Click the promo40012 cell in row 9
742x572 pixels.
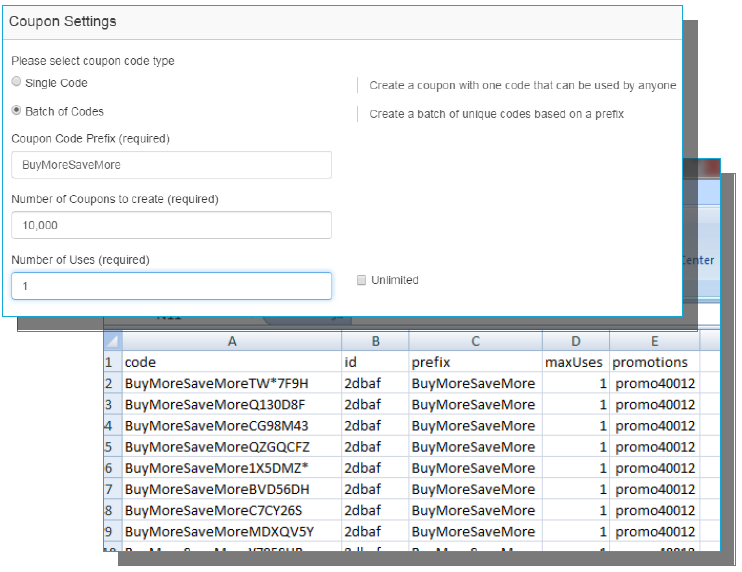tap(654, 531)
